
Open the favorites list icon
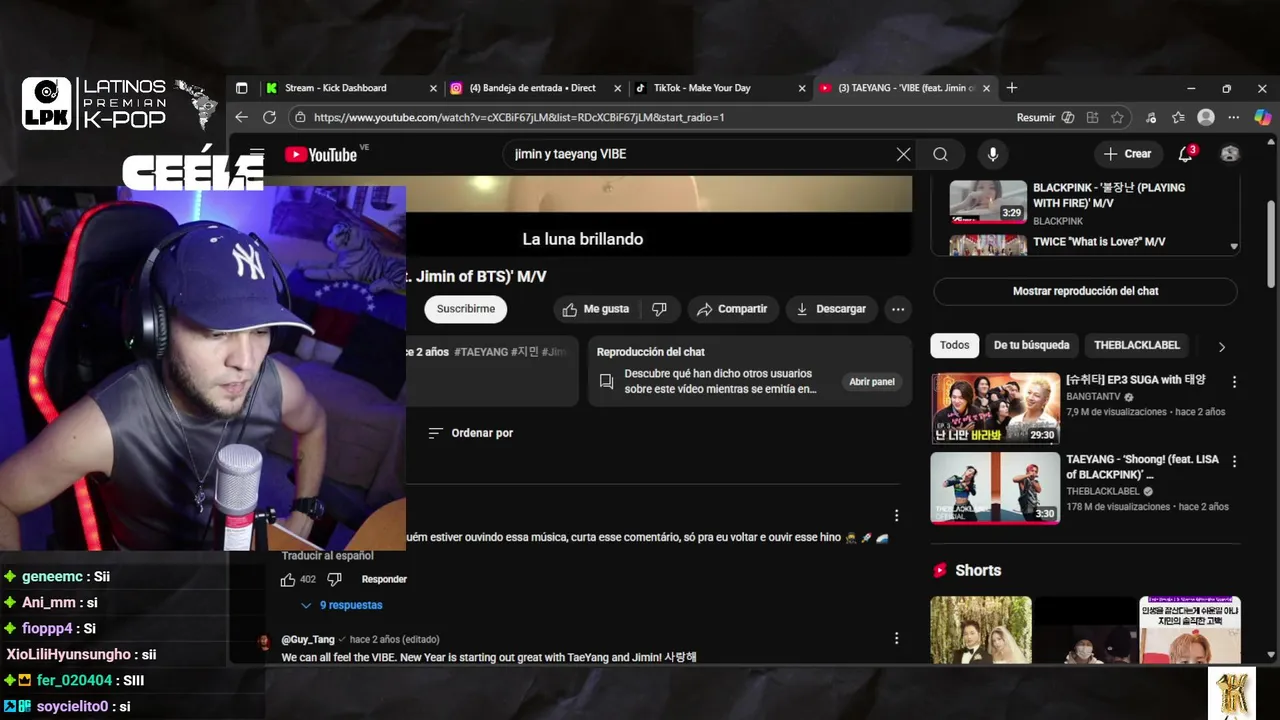click(1179, 117)
